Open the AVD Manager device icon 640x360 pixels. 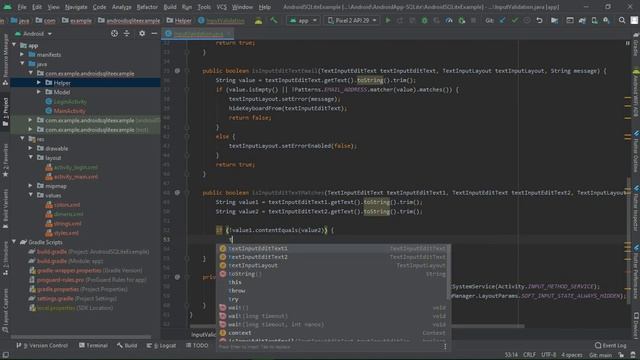coord(594,20)
